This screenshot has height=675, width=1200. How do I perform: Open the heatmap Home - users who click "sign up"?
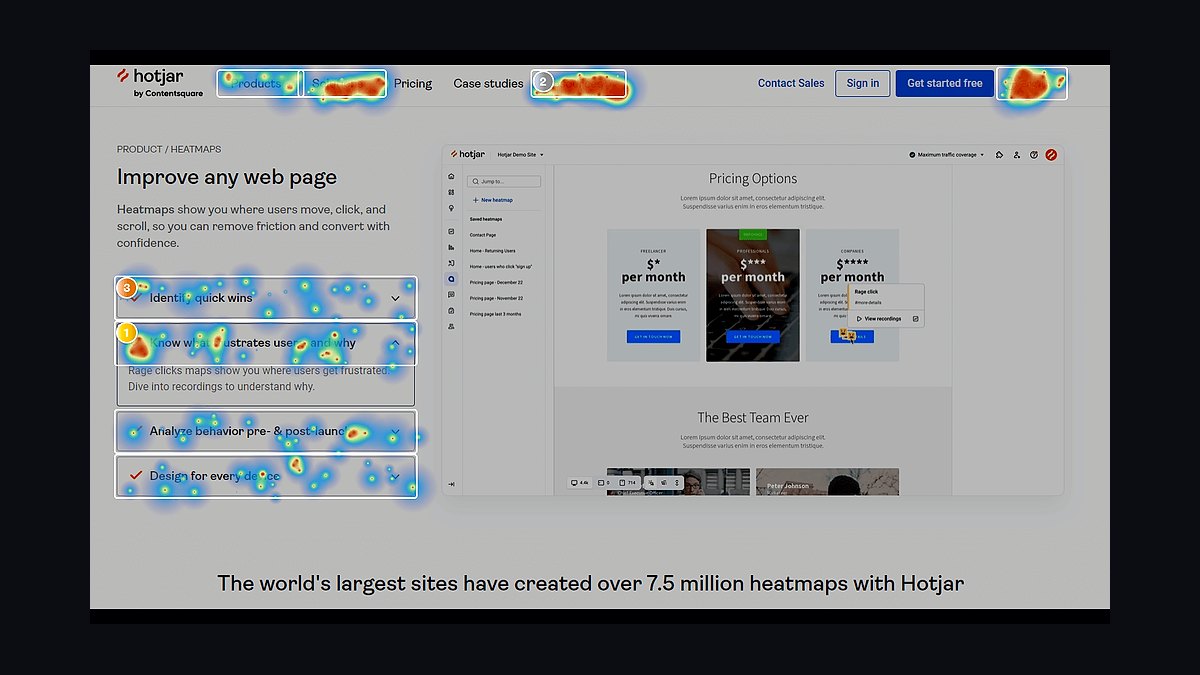click(501, 267)
